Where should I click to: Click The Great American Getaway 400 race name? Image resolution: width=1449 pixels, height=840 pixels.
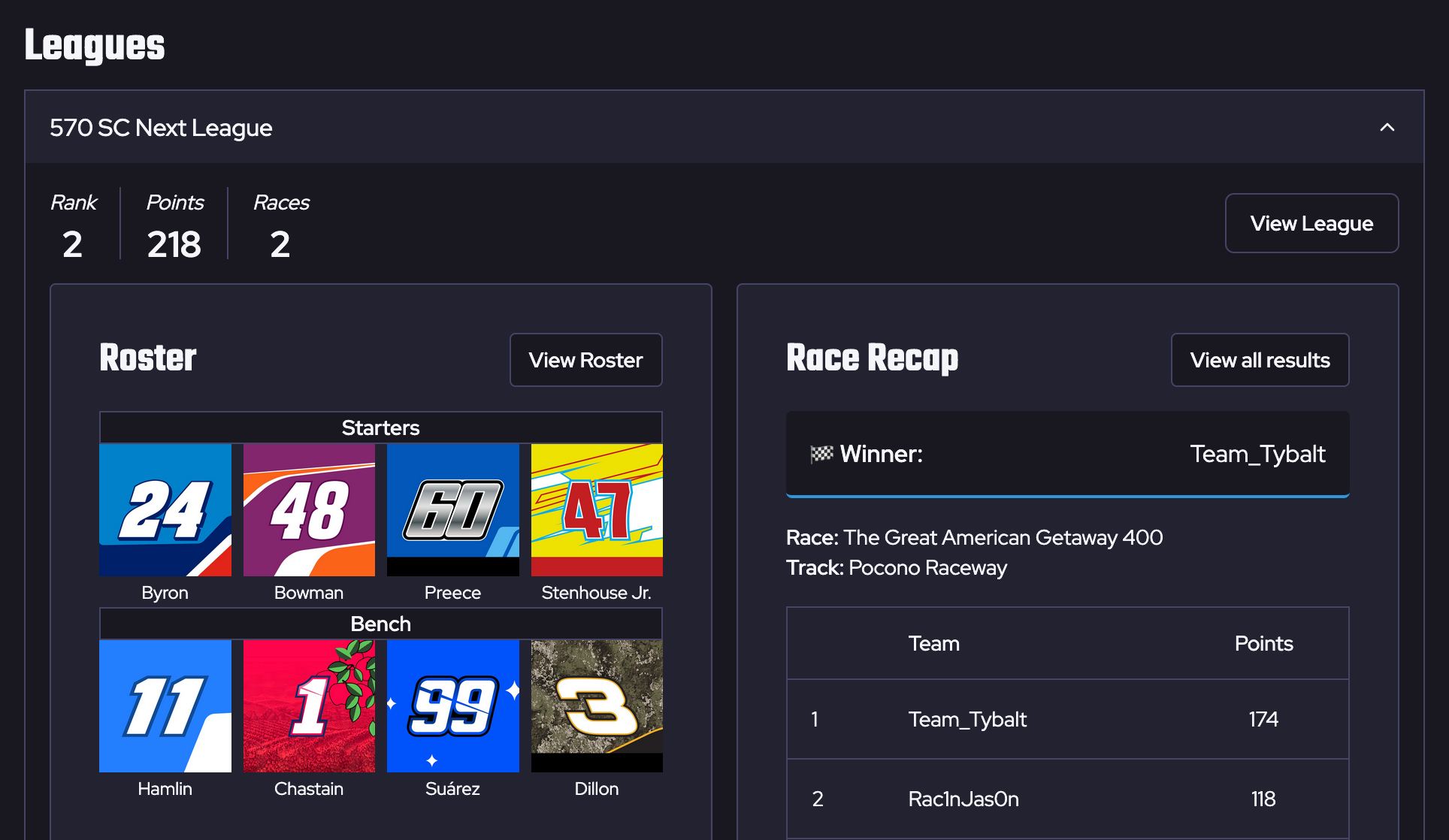(1003, 537)
